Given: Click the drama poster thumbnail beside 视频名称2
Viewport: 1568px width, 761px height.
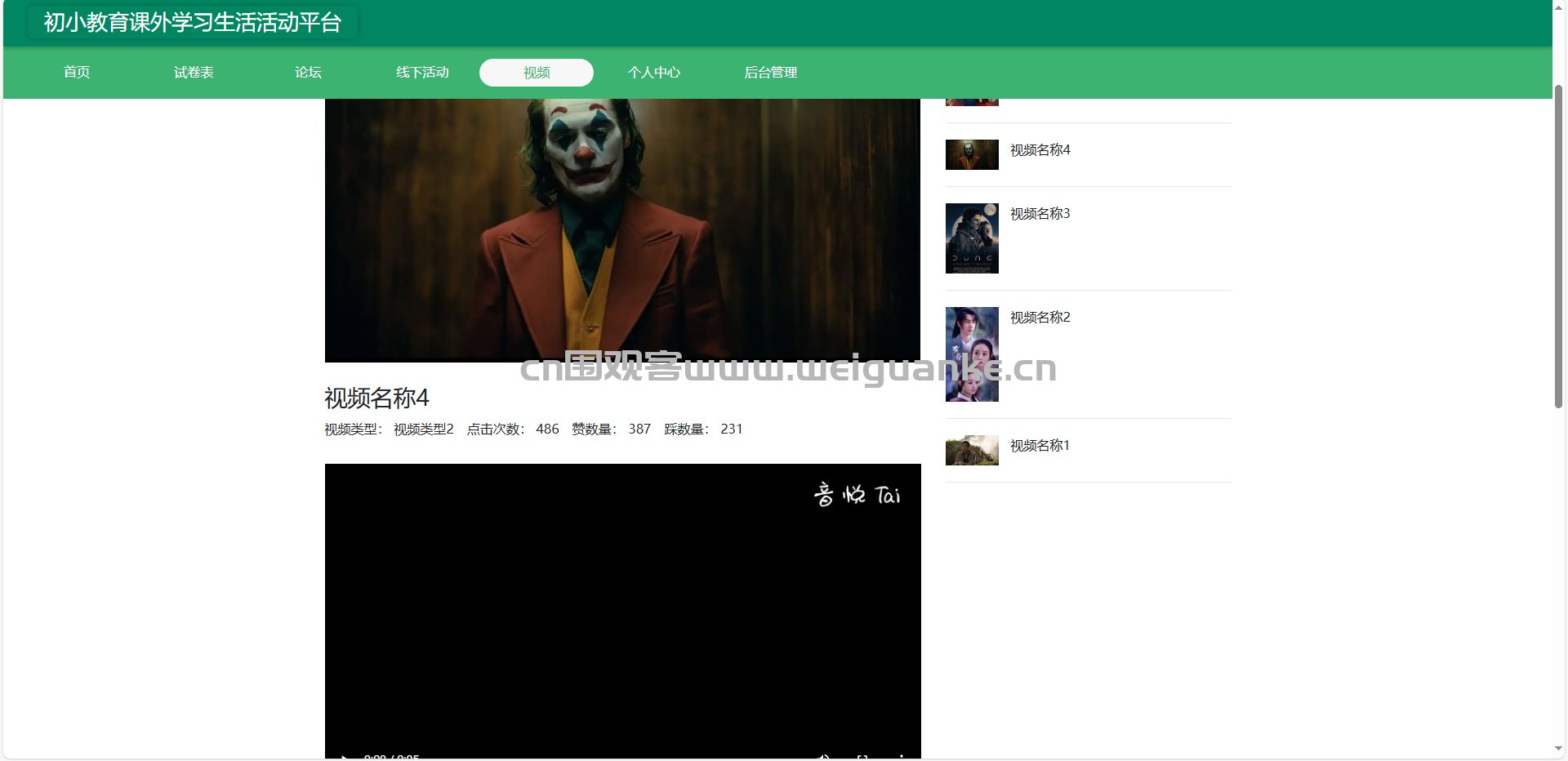Looking at the screenshot, I should (x=972, y=354).
